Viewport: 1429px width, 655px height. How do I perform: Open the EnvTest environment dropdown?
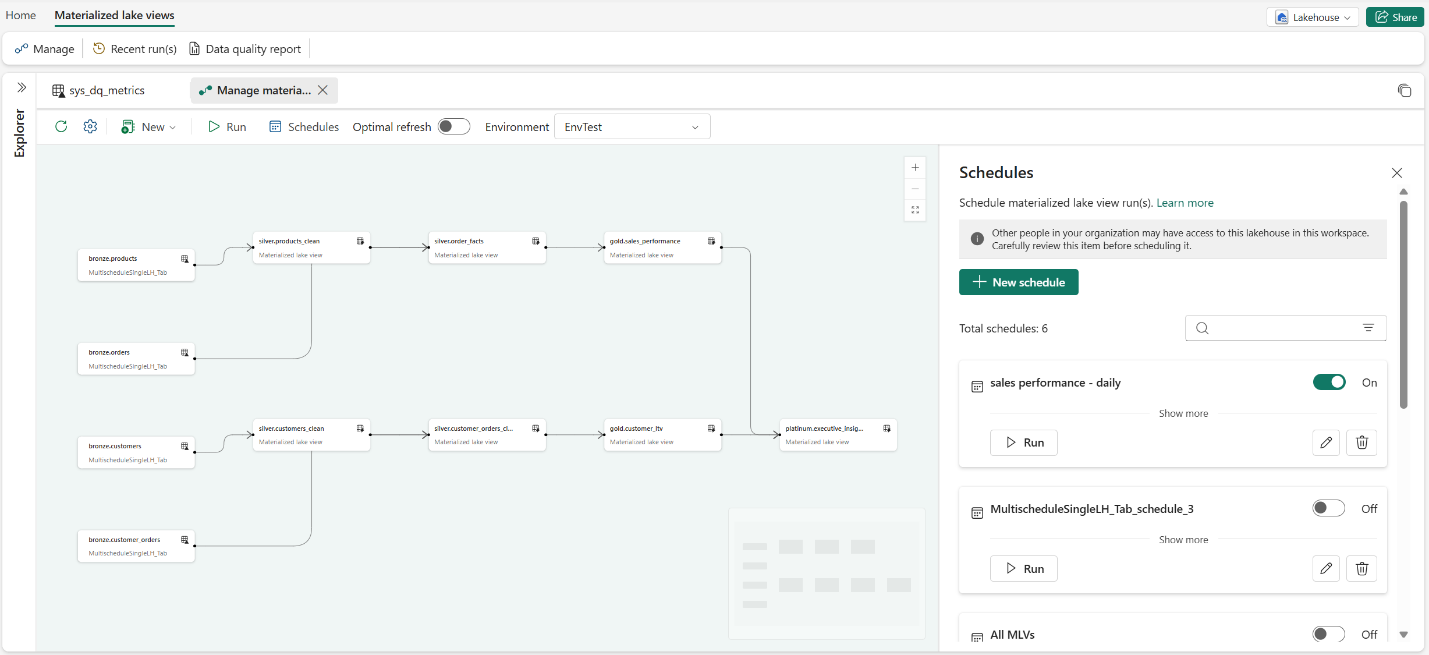pyautogui.click(x=631, y=126)
